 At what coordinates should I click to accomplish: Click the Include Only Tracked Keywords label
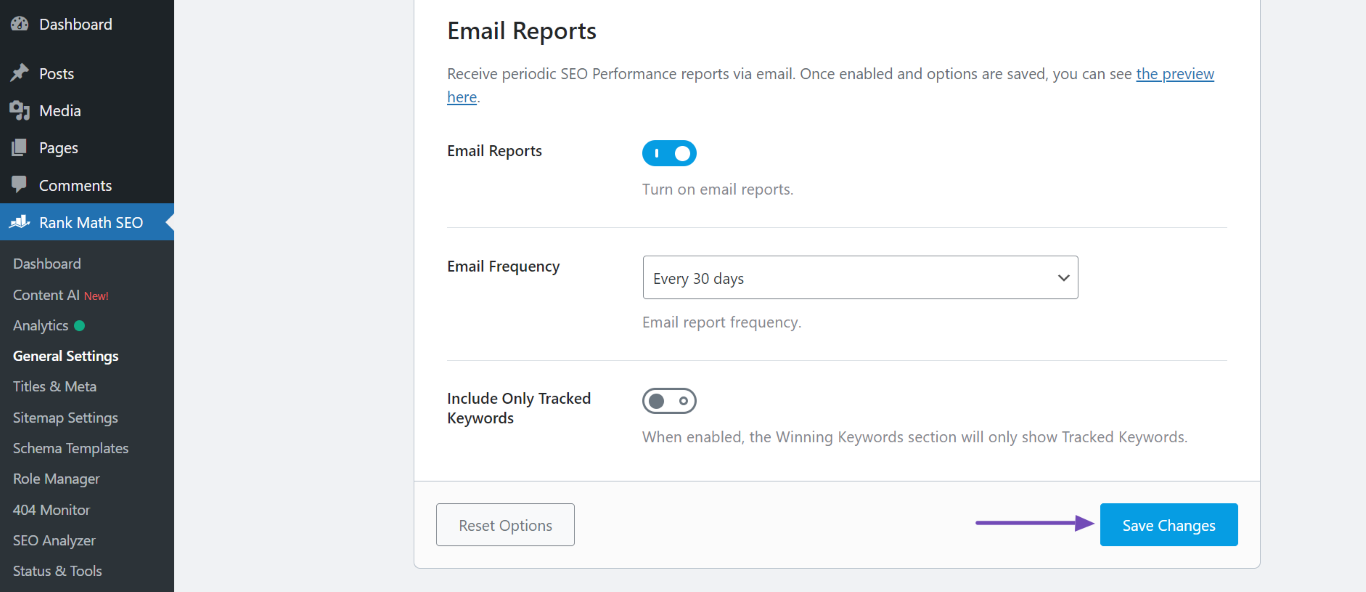coord(519,408)
